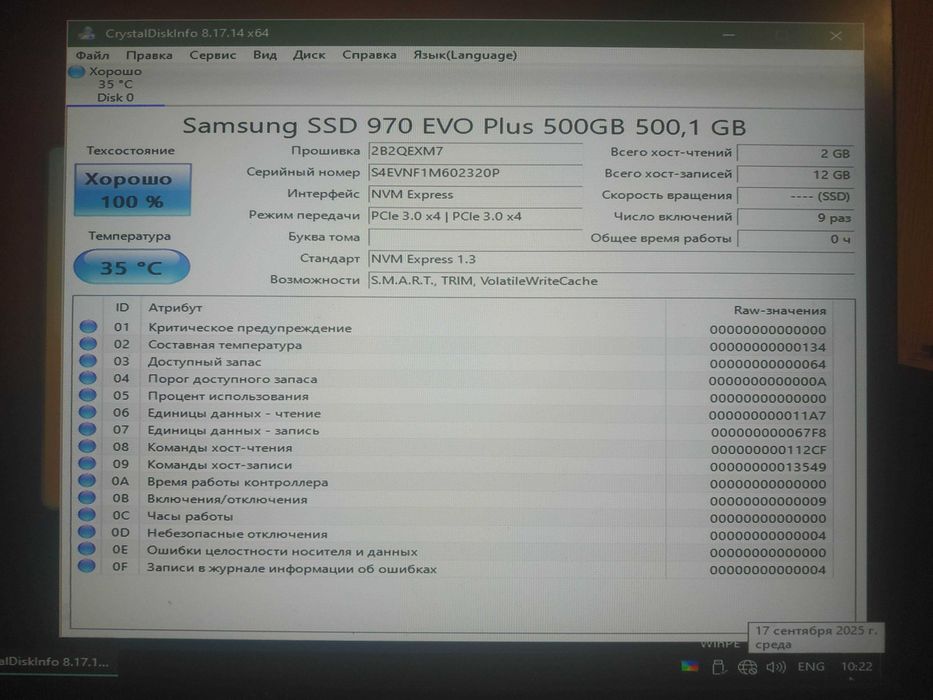Select the Критическое предупреждение row text

pyautogui.click(x=250, y=328)
